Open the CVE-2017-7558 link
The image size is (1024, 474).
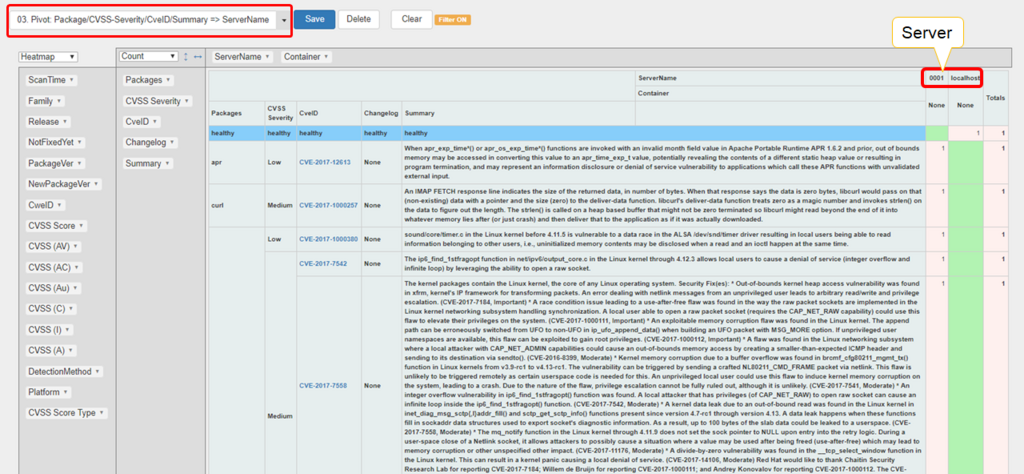[325, 385]
